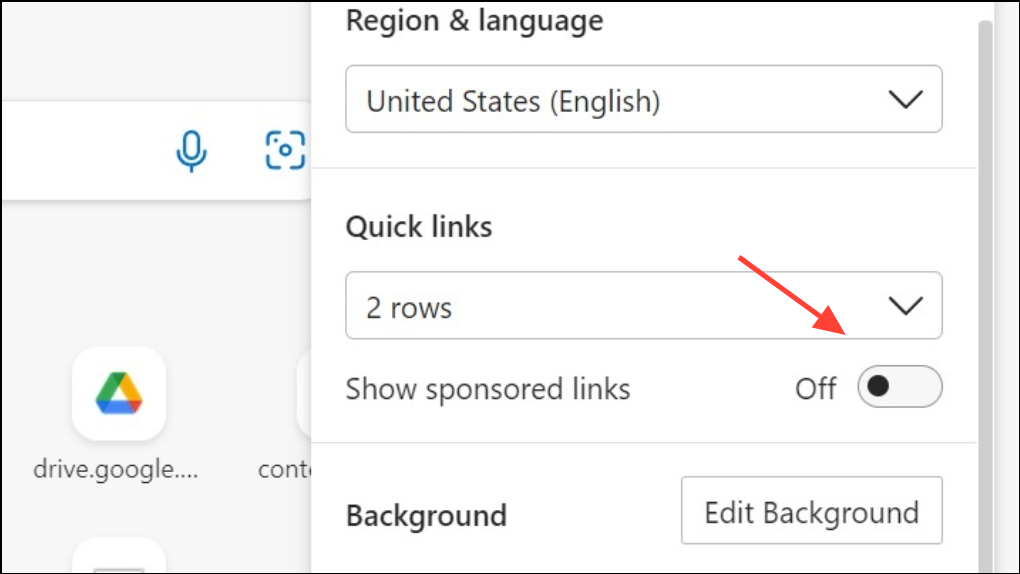Click the cut-off tile below Google Drive
Screen dimensions: 1020x574
[119, 558]
